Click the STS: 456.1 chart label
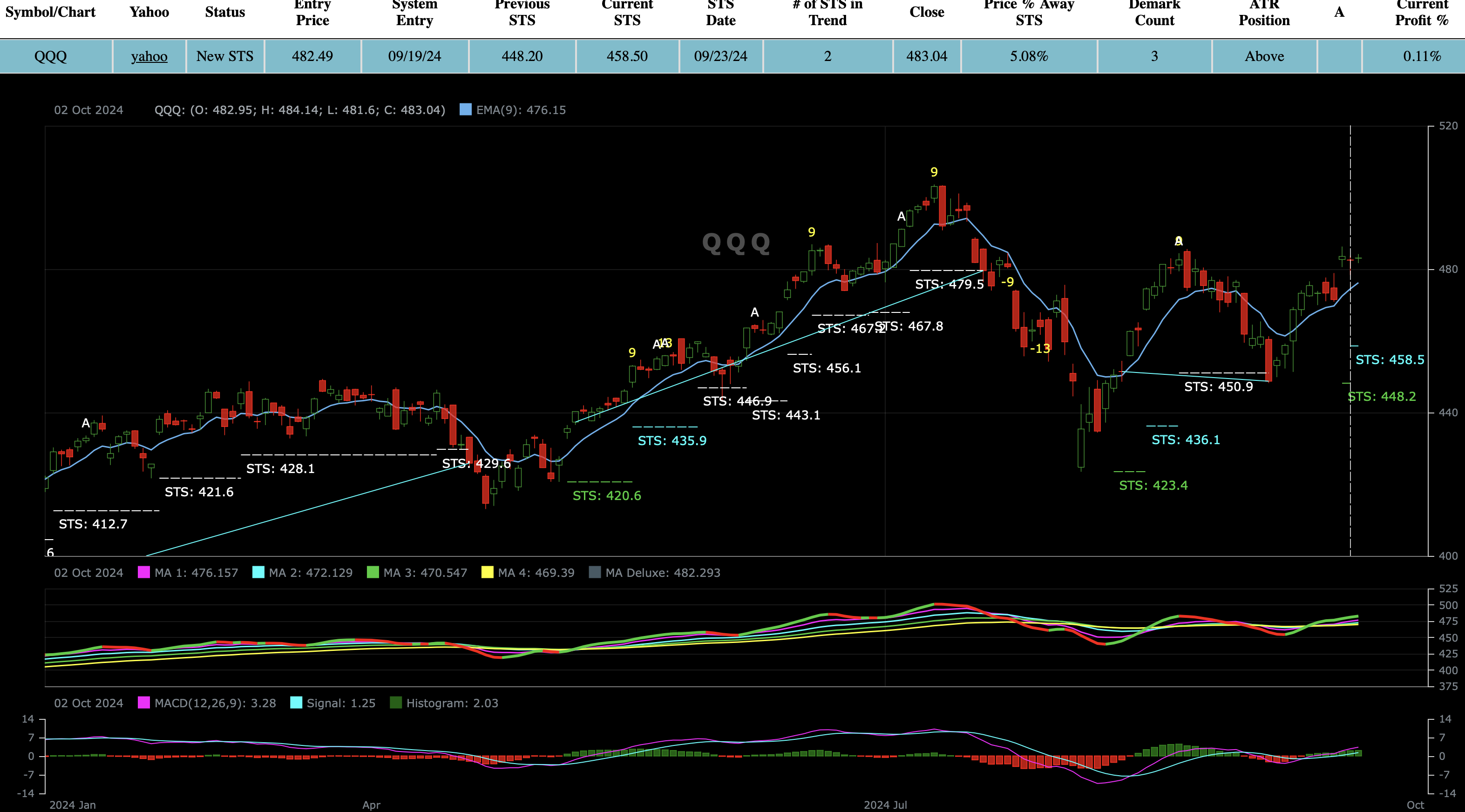Screen dimensions: 1465x812 (x=827, y=368)
